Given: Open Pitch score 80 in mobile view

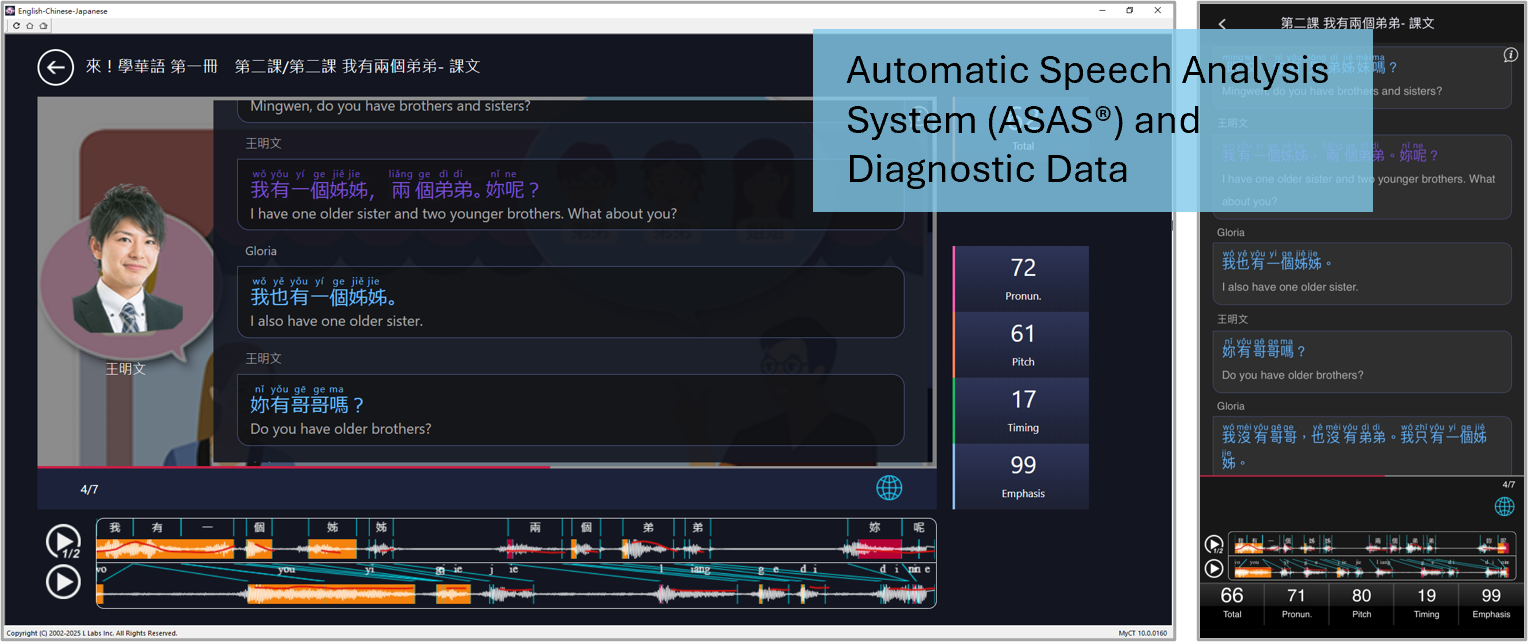Looking at the screenshot, I should click(1361, 602).
